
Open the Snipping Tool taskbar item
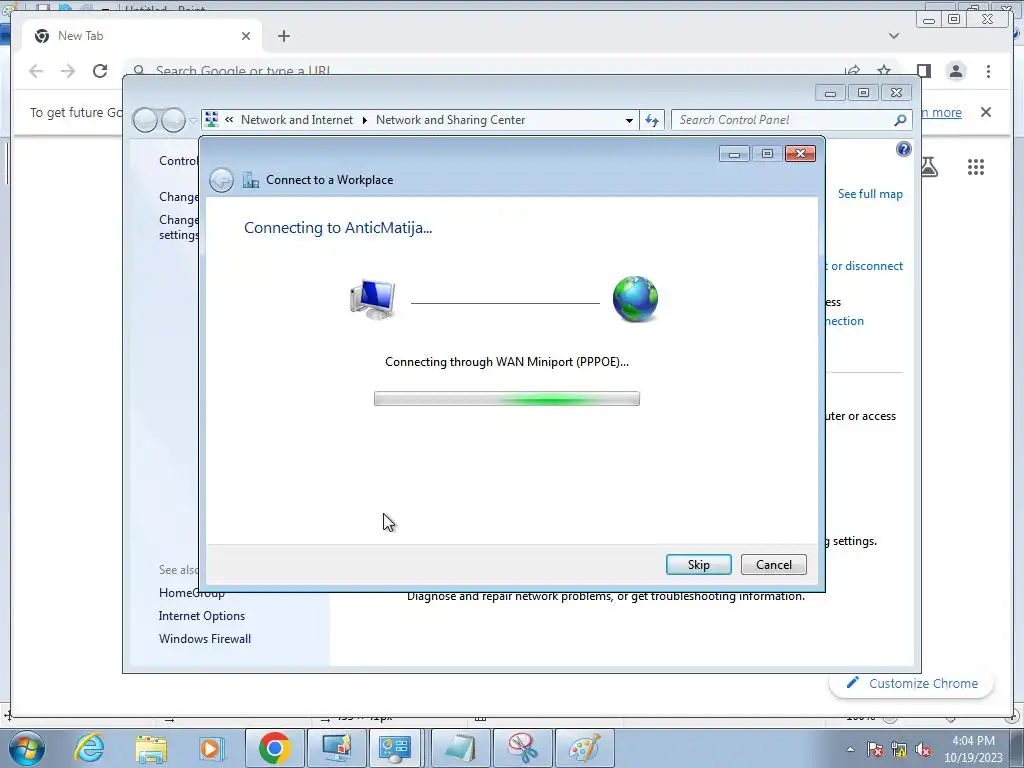coord(522,748)
